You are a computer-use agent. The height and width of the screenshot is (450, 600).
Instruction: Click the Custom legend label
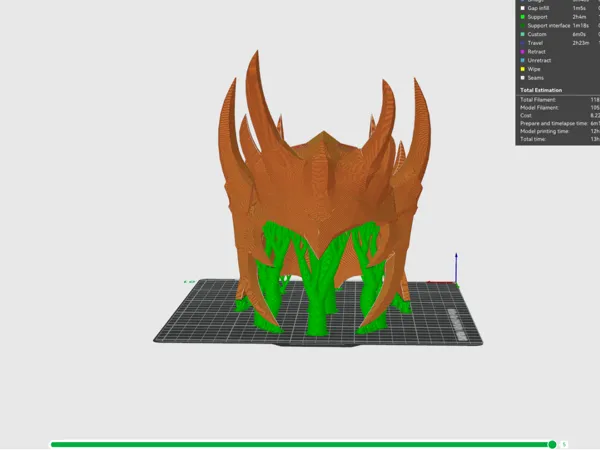[x=537, y=34]
